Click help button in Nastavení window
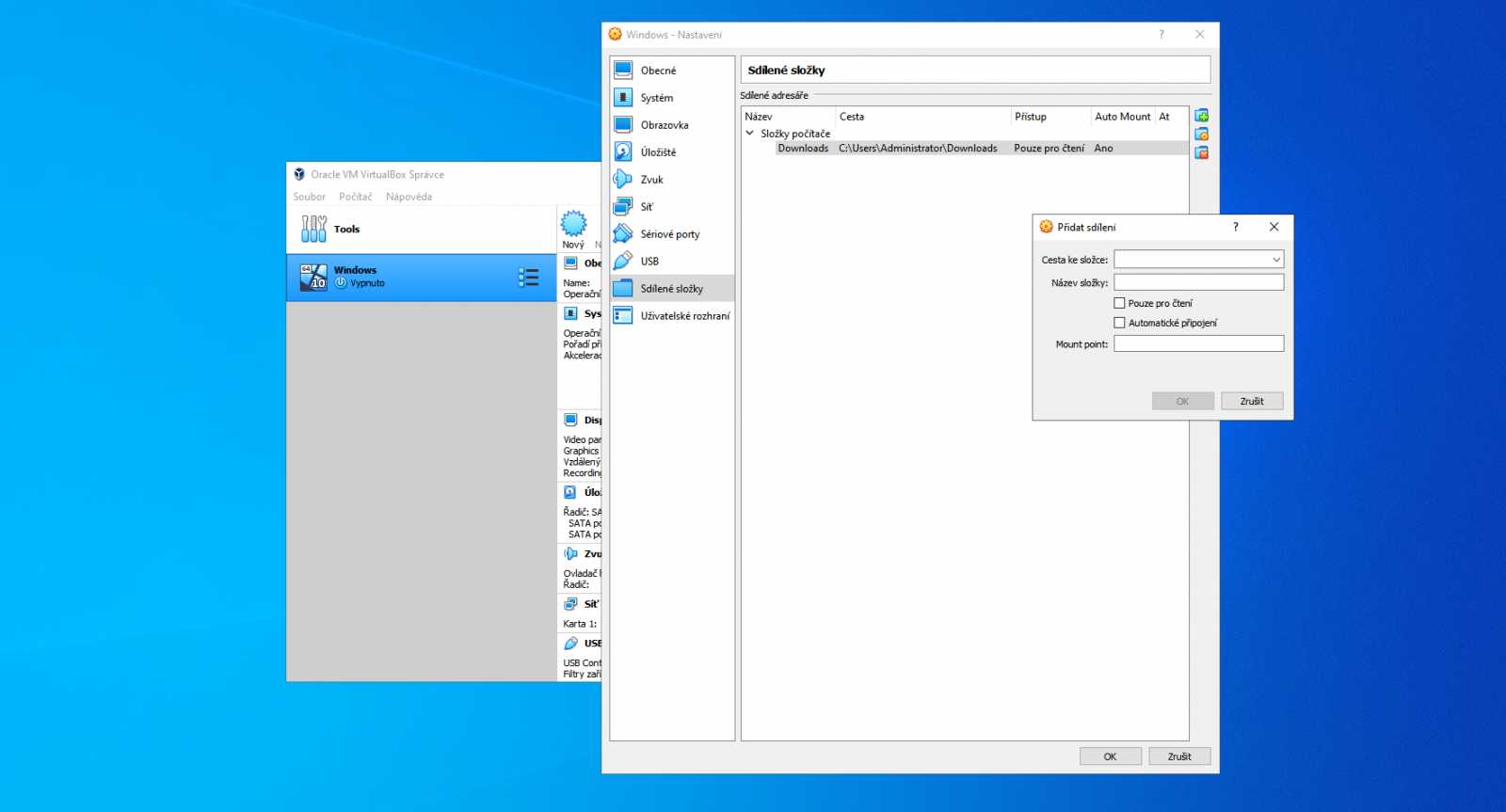 [1162, 34]
